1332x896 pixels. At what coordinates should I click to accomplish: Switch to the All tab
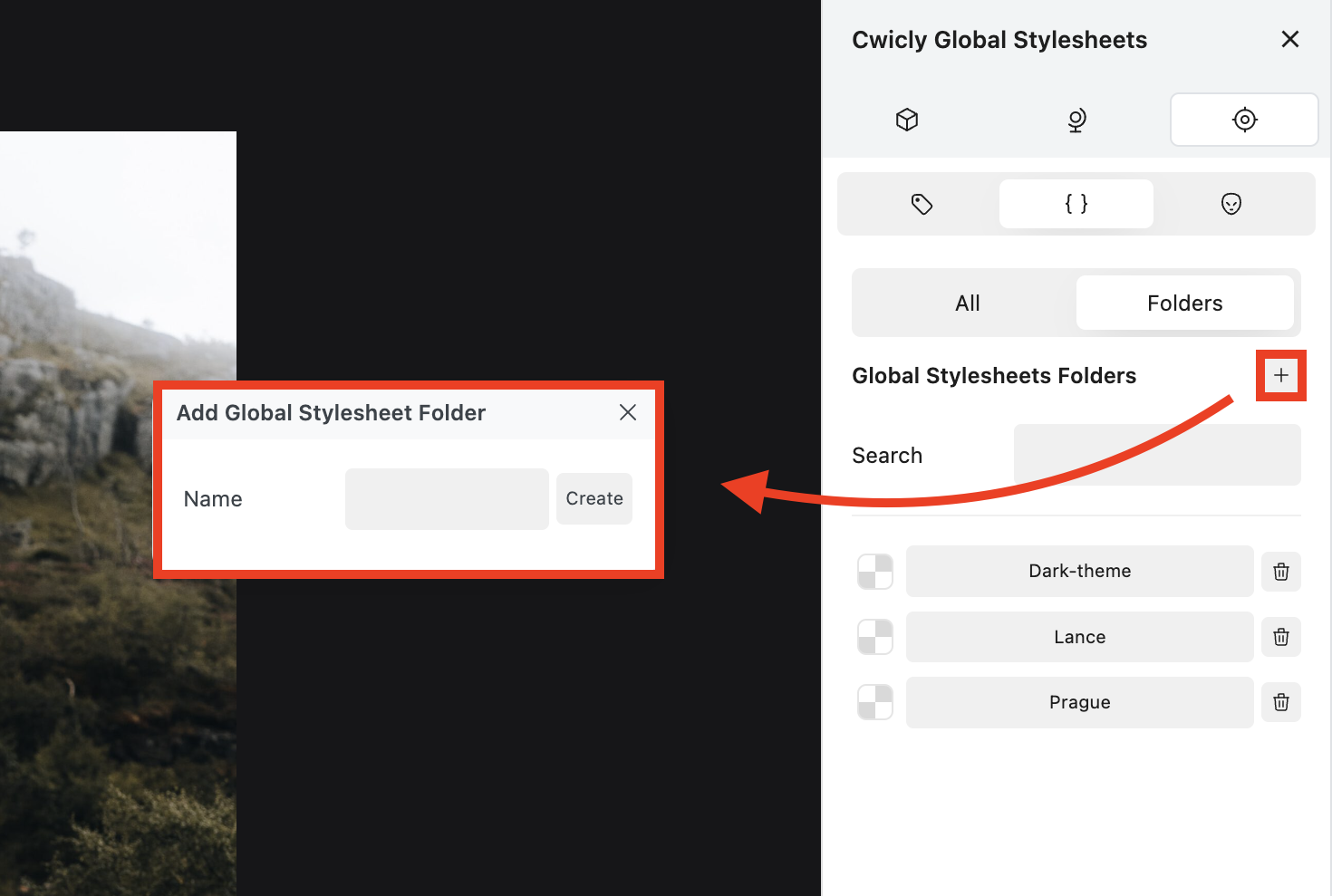tap(967, 303)
